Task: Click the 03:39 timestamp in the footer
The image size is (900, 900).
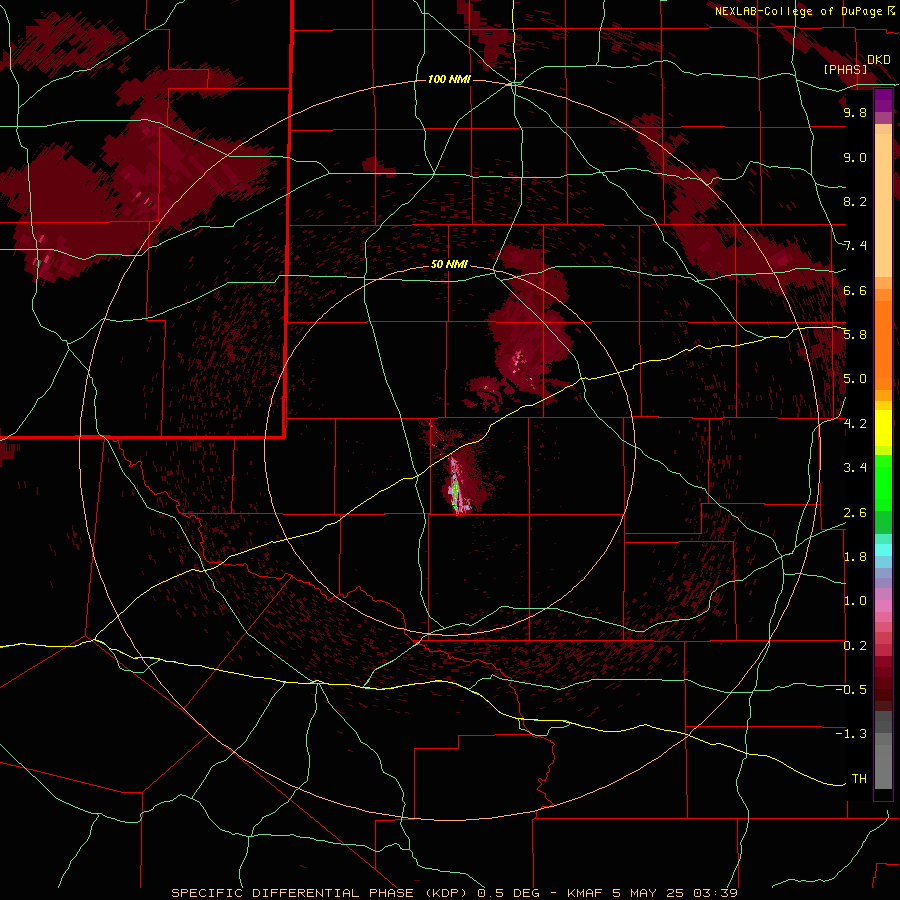Action: (x=715, y=893)
